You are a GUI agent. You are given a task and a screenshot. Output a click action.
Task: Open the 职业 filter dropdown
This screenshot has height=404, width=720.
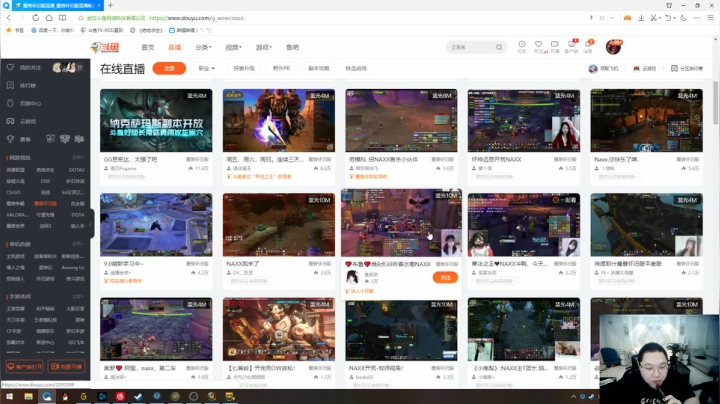[207, 68]
